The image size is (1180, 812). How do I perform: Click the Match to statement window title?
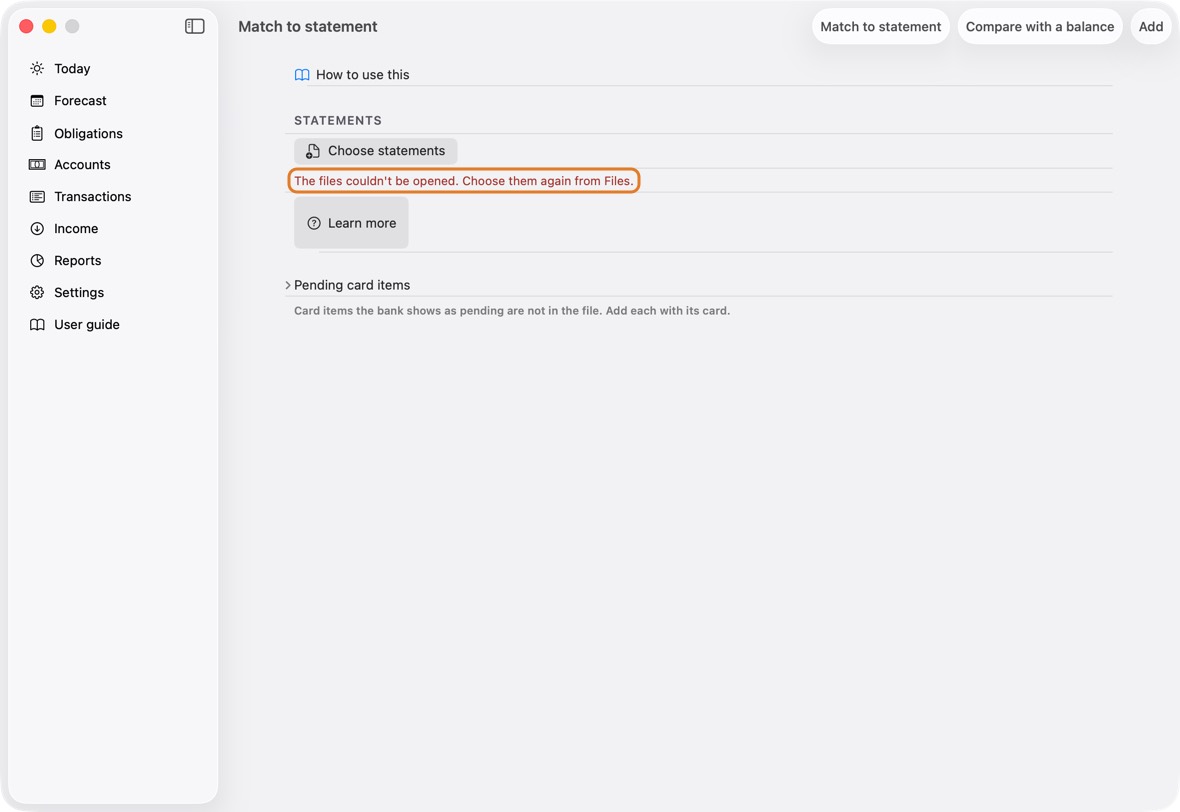308,26
